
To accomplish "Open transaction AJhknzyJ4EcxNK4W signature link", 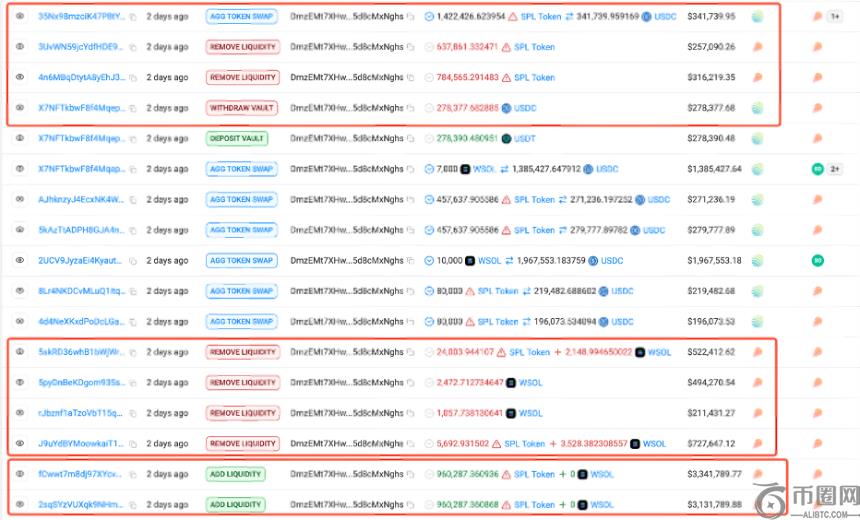I will [x=81, y=200].
